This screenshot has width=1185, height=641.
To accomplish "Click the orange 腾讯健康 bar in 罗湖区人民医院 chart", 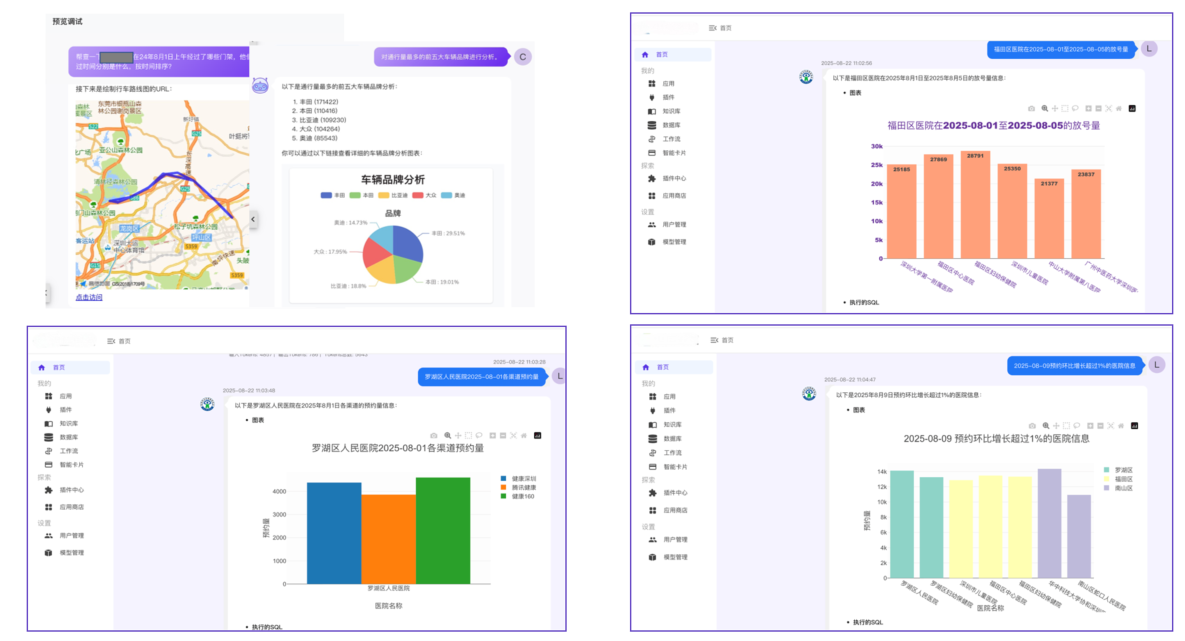I will (388, 539).
